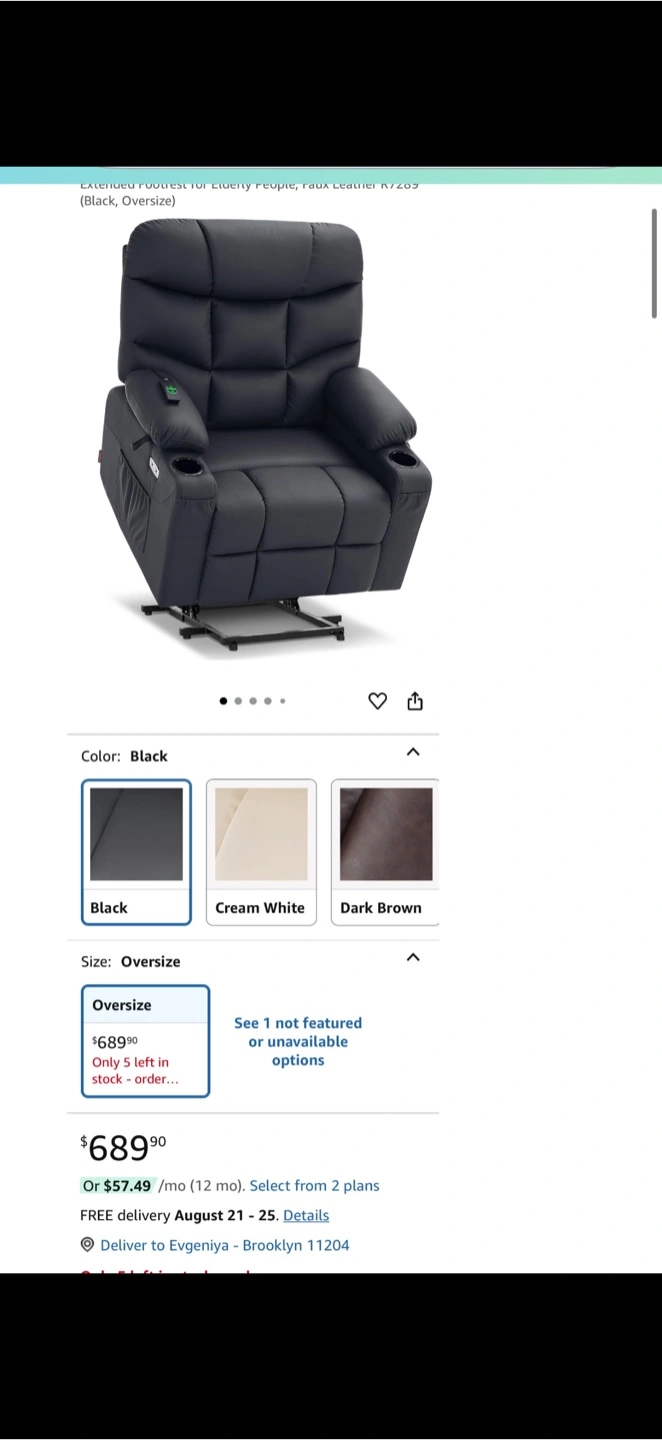Open the delivery Details link
This screenshot has height=1440, width=662.
tap(306, 1215)
